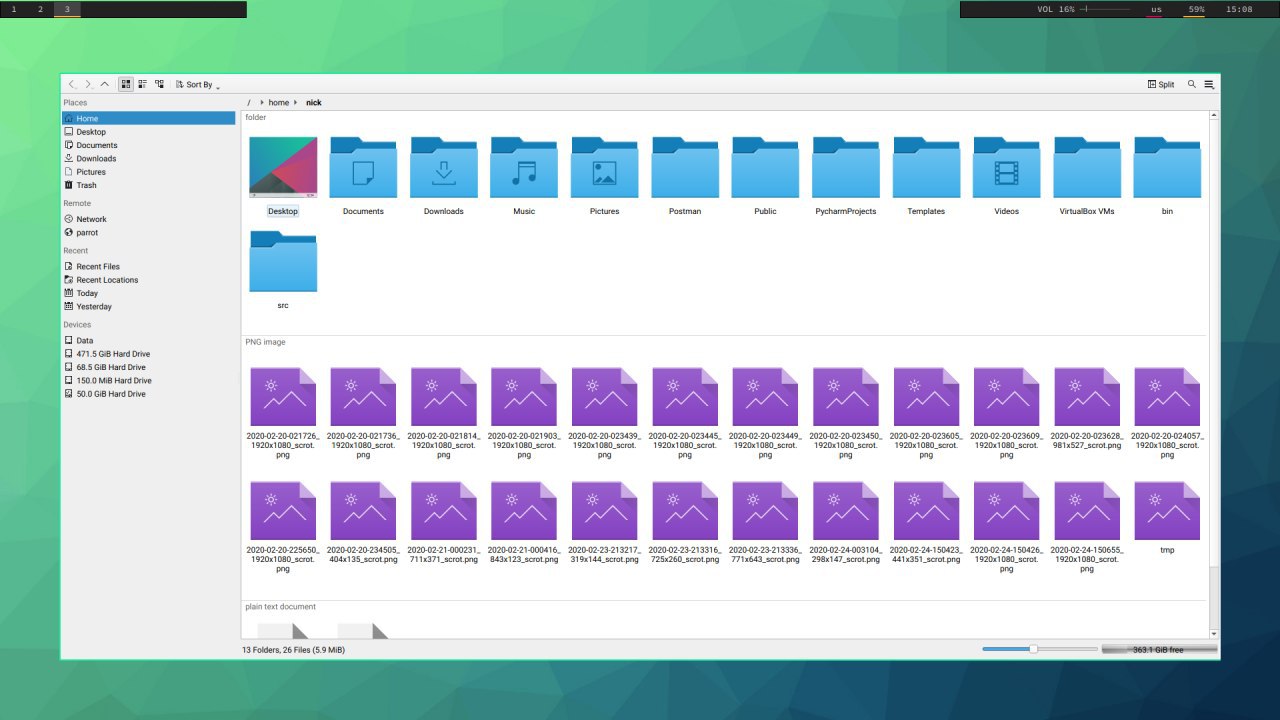Select the bin folder icon
This screenshot has height=720, width=1280.
pos(1167,168)
